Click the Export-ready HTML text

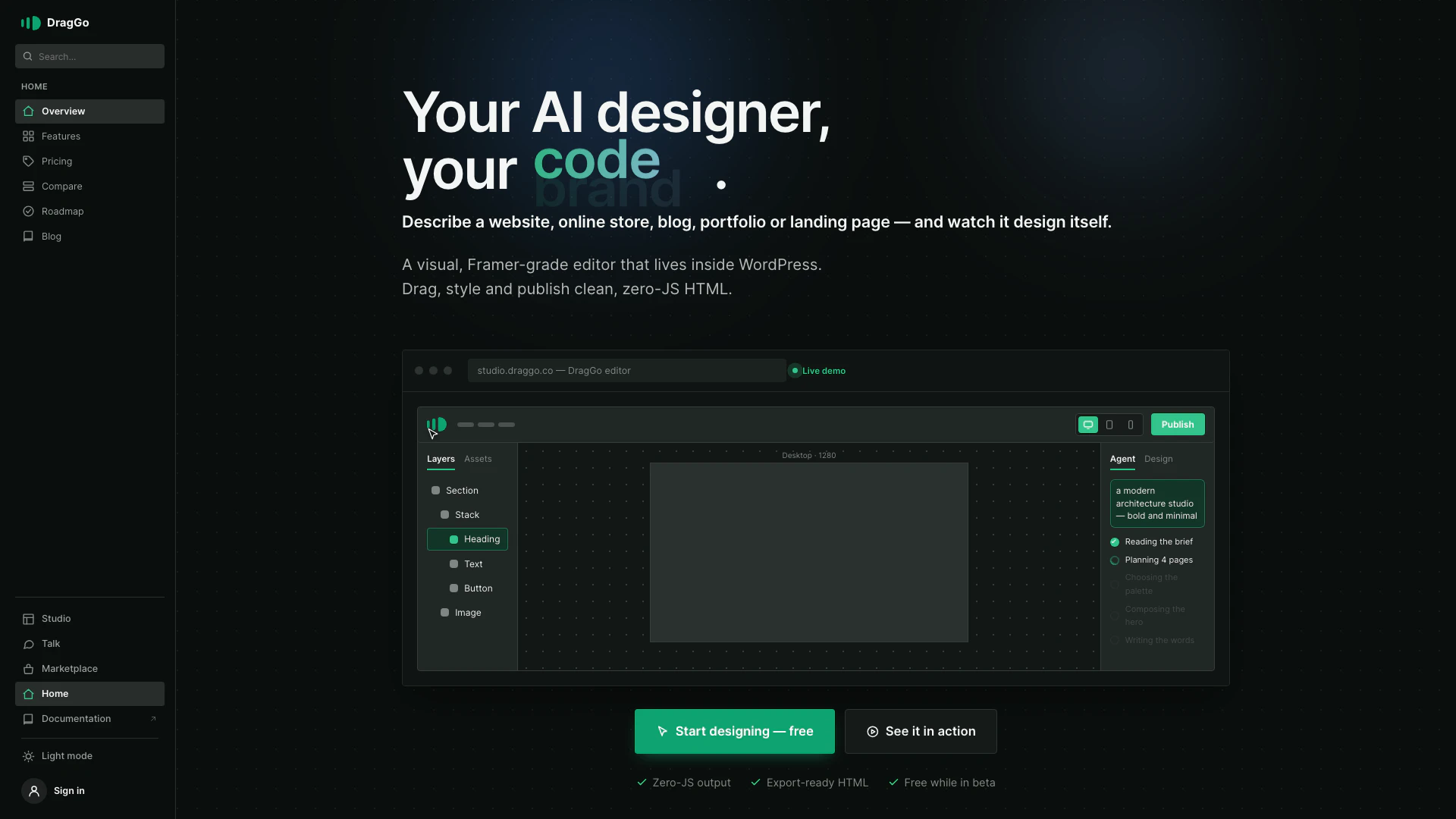817,783
